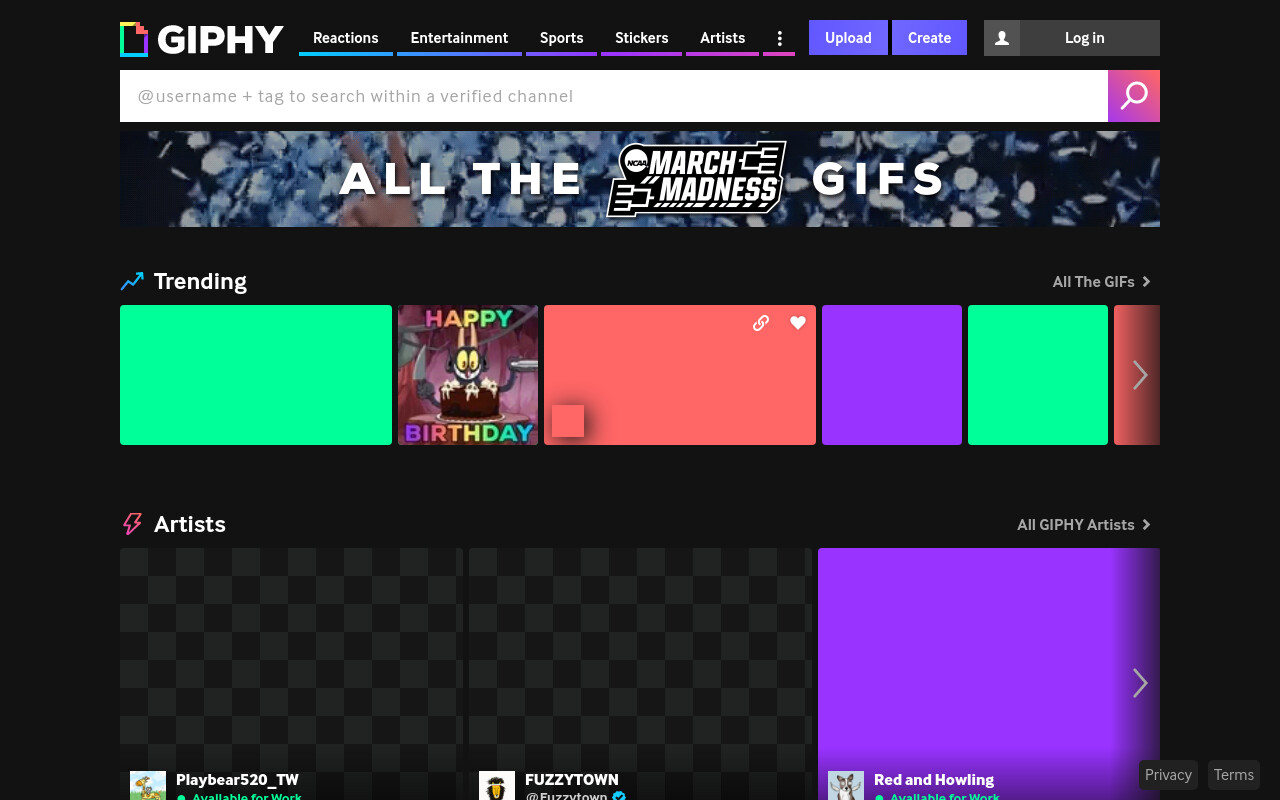1280x800 pixels.
Task: Click the FUZZYTOWN verified badge
Action: pos(619,796)
